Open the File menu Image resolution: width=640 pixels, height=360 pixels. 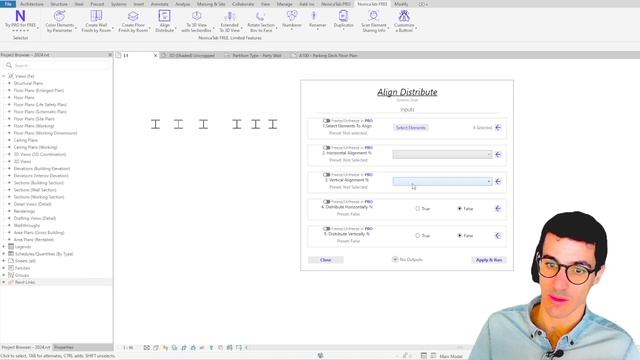point(8,4)
